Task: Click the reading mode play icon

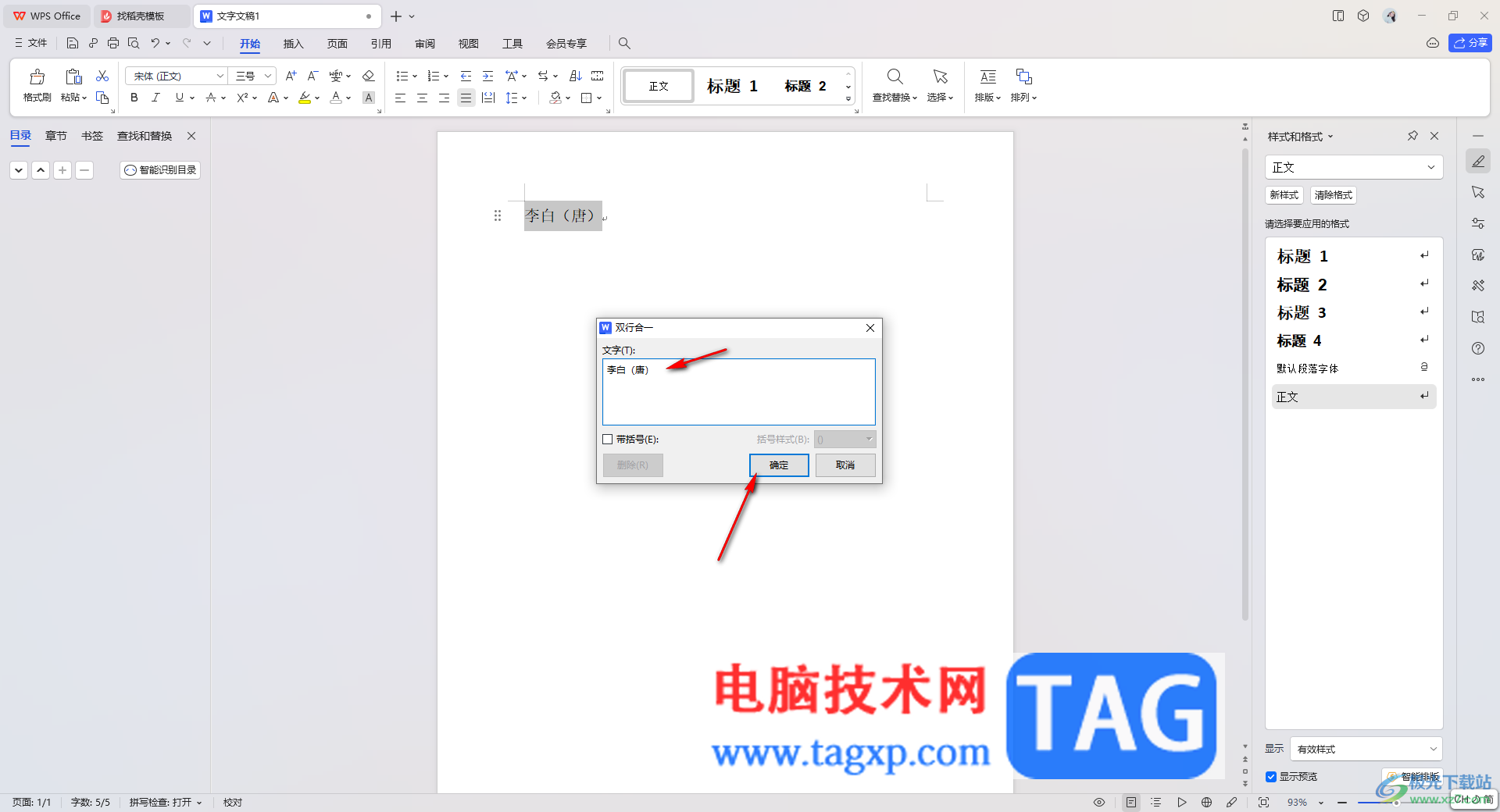Action: (1182, 802)
